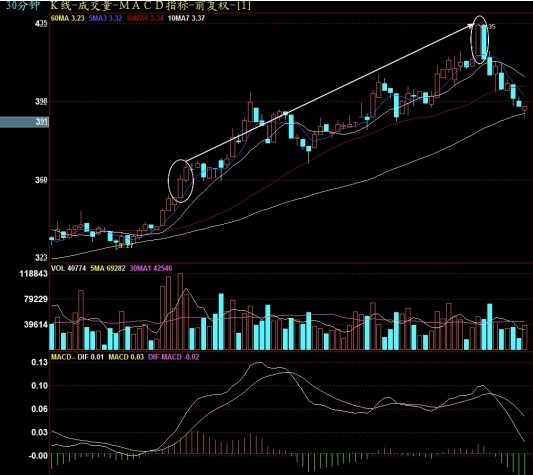
Task: Select the blue 5MA3 3.32 indicator label
Action: click(105, 18)
